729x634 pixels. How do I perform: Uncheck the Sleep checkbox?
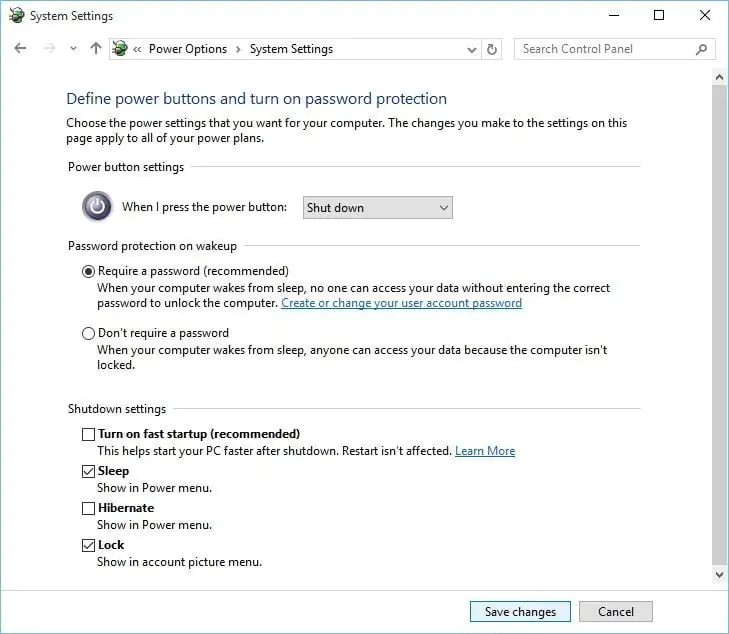click(88, 471)
